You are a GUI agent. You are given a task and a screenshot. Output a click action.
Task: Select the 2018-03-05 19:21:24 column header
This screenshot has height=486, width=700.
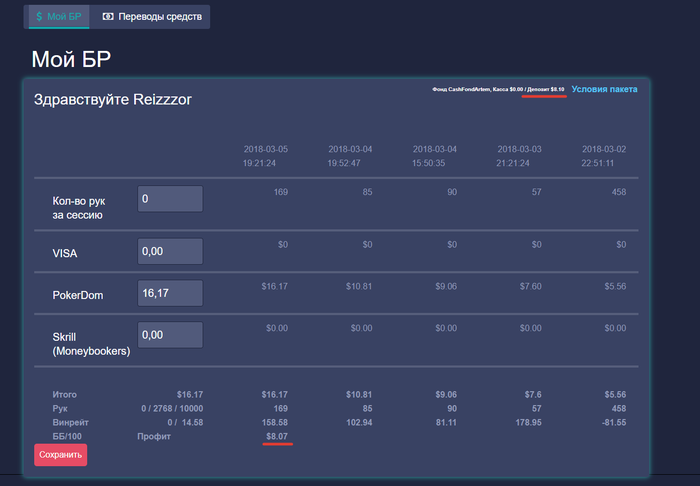click(265, 156)
